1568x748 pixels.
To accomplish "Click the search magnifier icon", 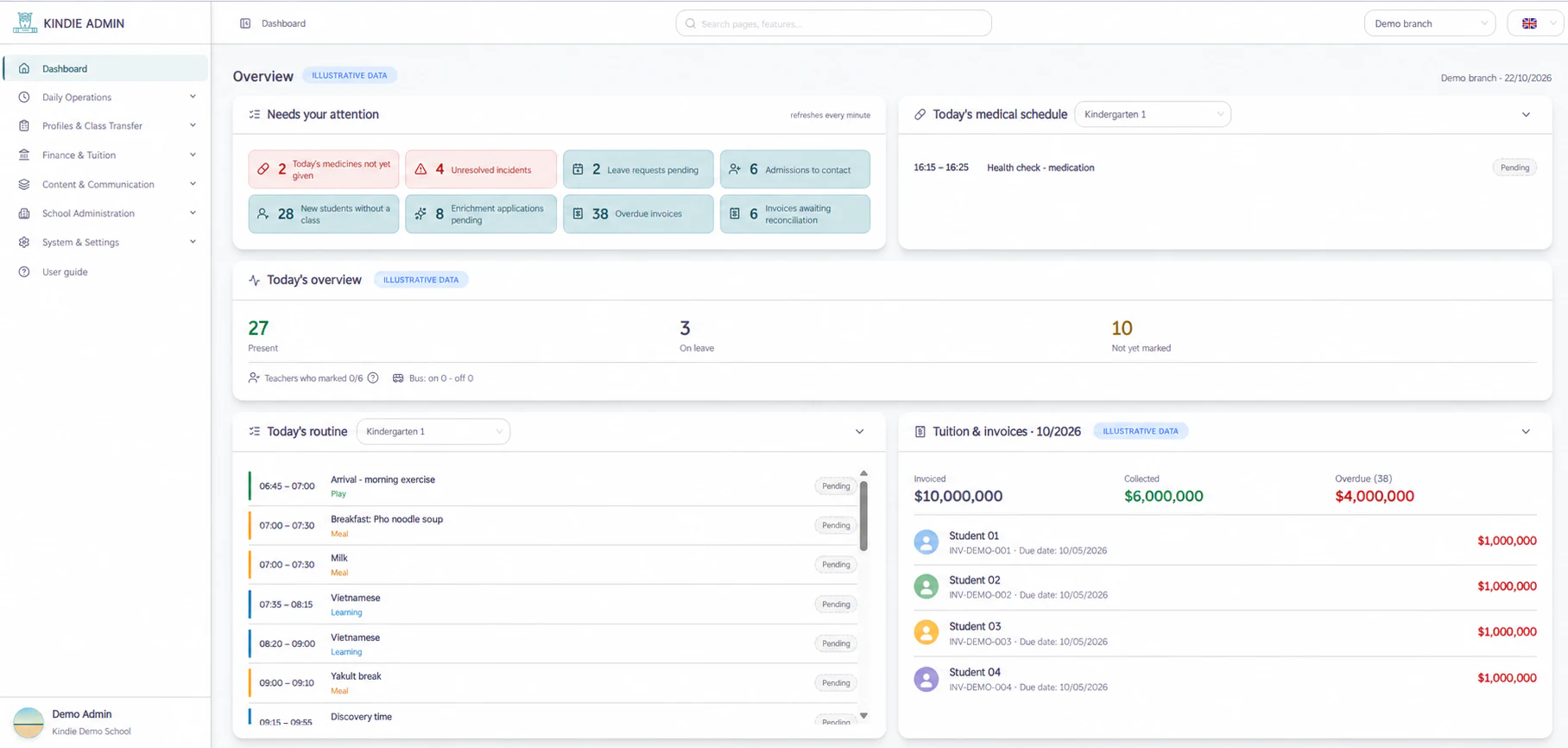I will click(x=691, y=23).
